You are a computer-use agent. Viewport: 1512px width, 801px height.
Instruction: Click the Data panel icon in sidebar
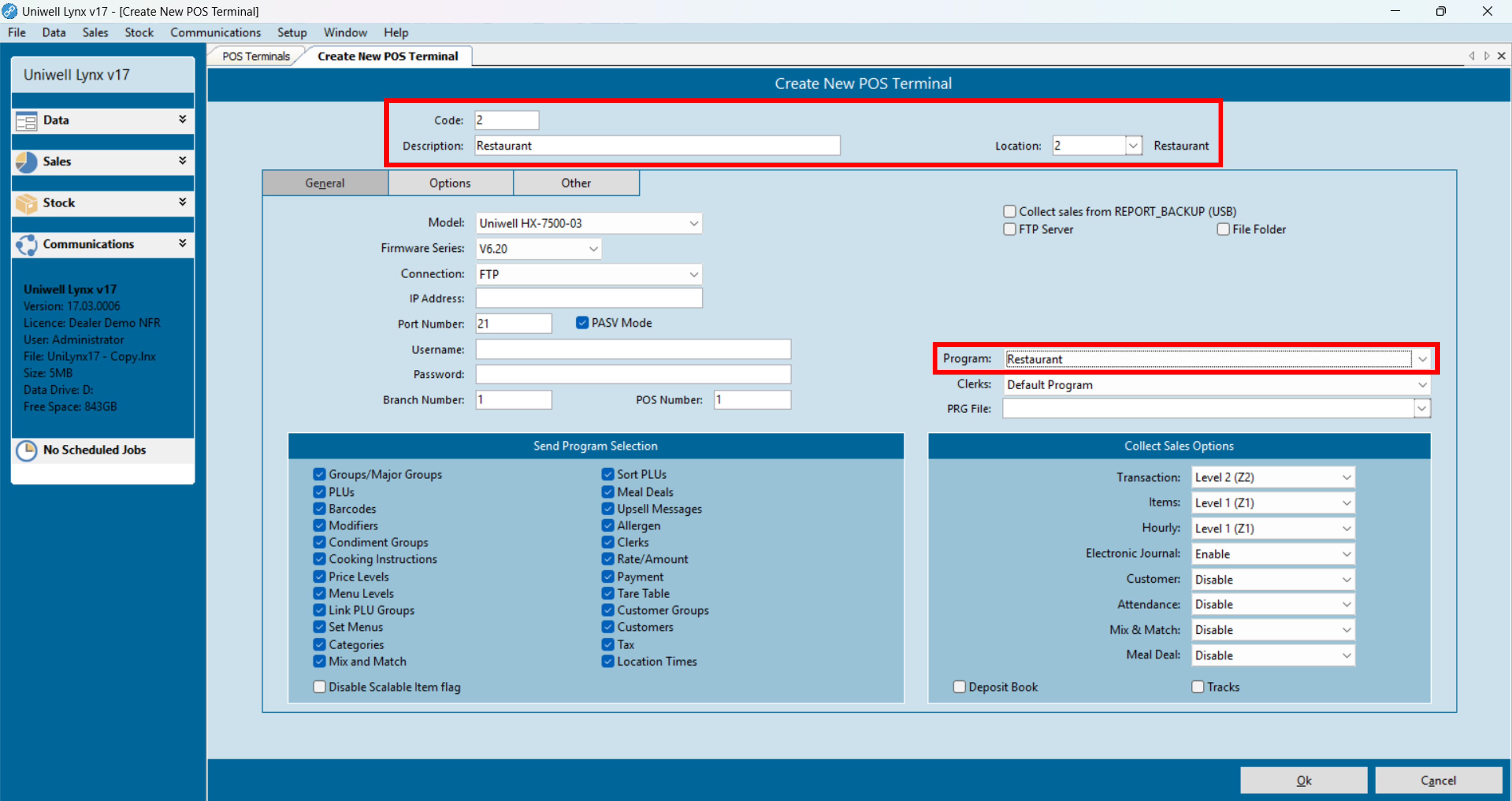coord(26,121)
